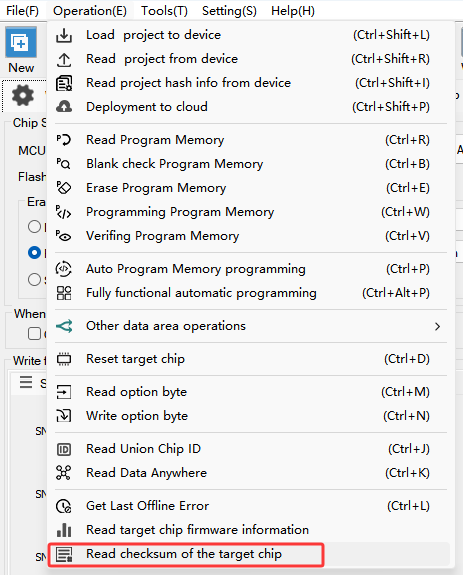This screenshot has width=463, height=575.
Task: Click the Erase Program Memory eraser icon
Action: (64, 188)
